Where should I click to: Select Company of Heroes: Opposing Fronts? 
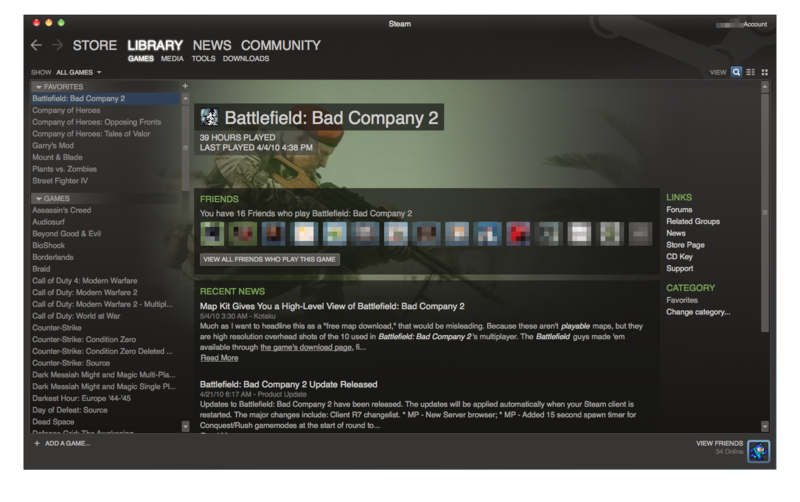[106, 122]
